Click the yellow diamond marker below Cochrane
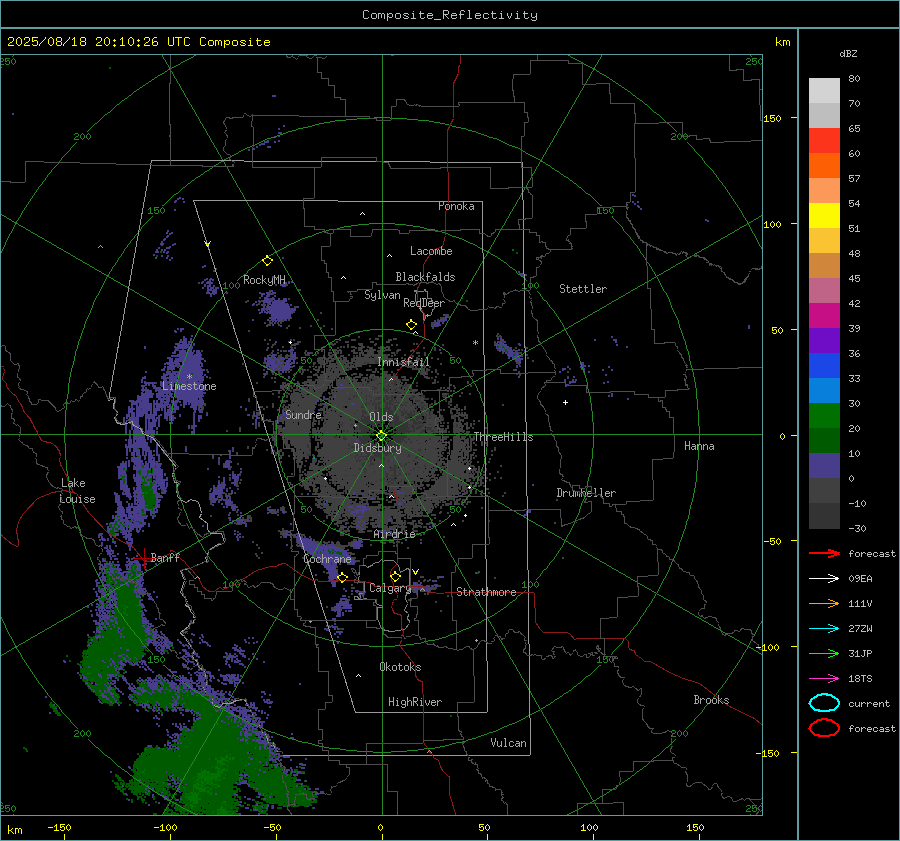 pyautogui.click(x=342, y=577)
